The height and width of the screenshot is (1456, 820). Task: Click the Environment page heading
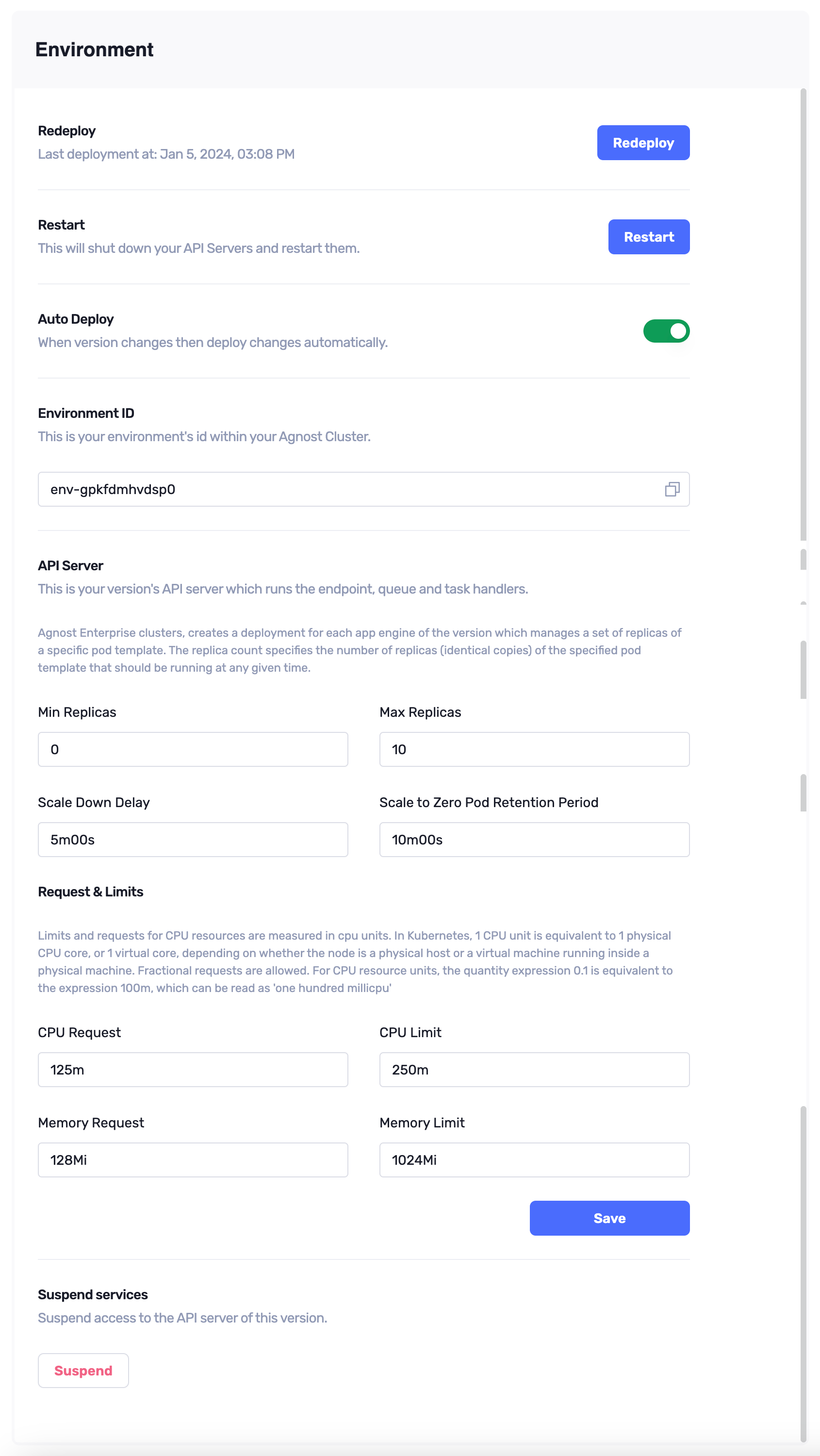click(x=95, y=50)
